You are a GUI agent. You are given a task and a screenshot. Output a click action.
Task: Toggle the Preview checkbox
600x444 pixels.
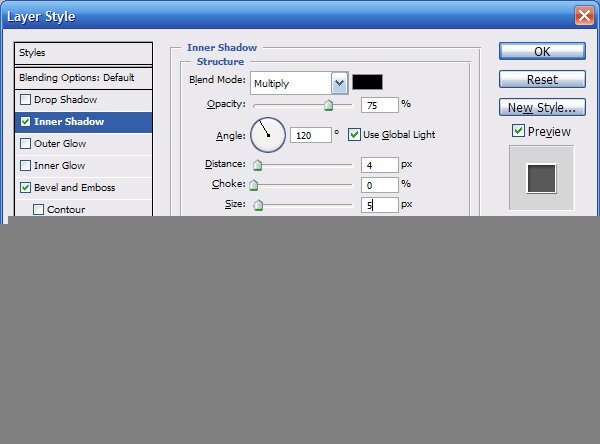coord(518,131)
